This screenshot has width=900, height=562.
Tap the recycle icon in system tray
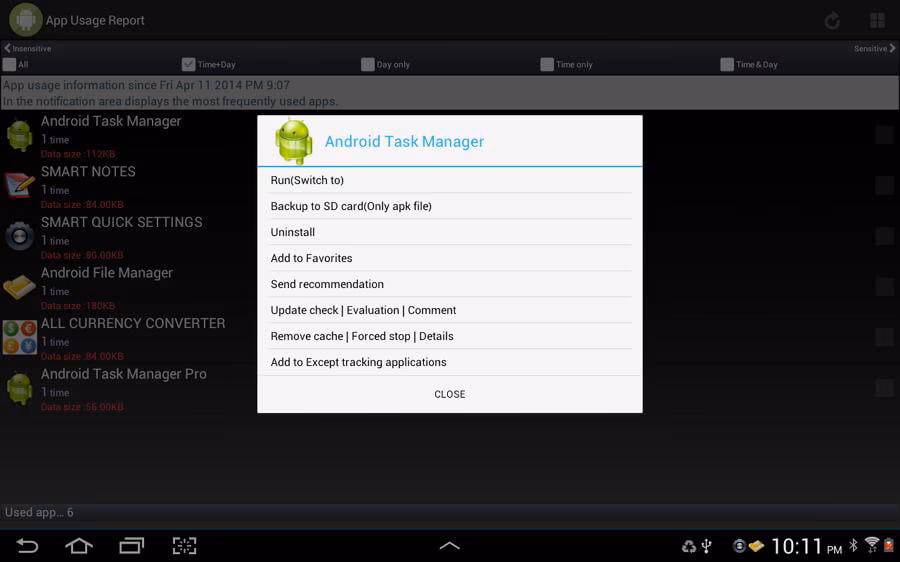coord(689,546)
